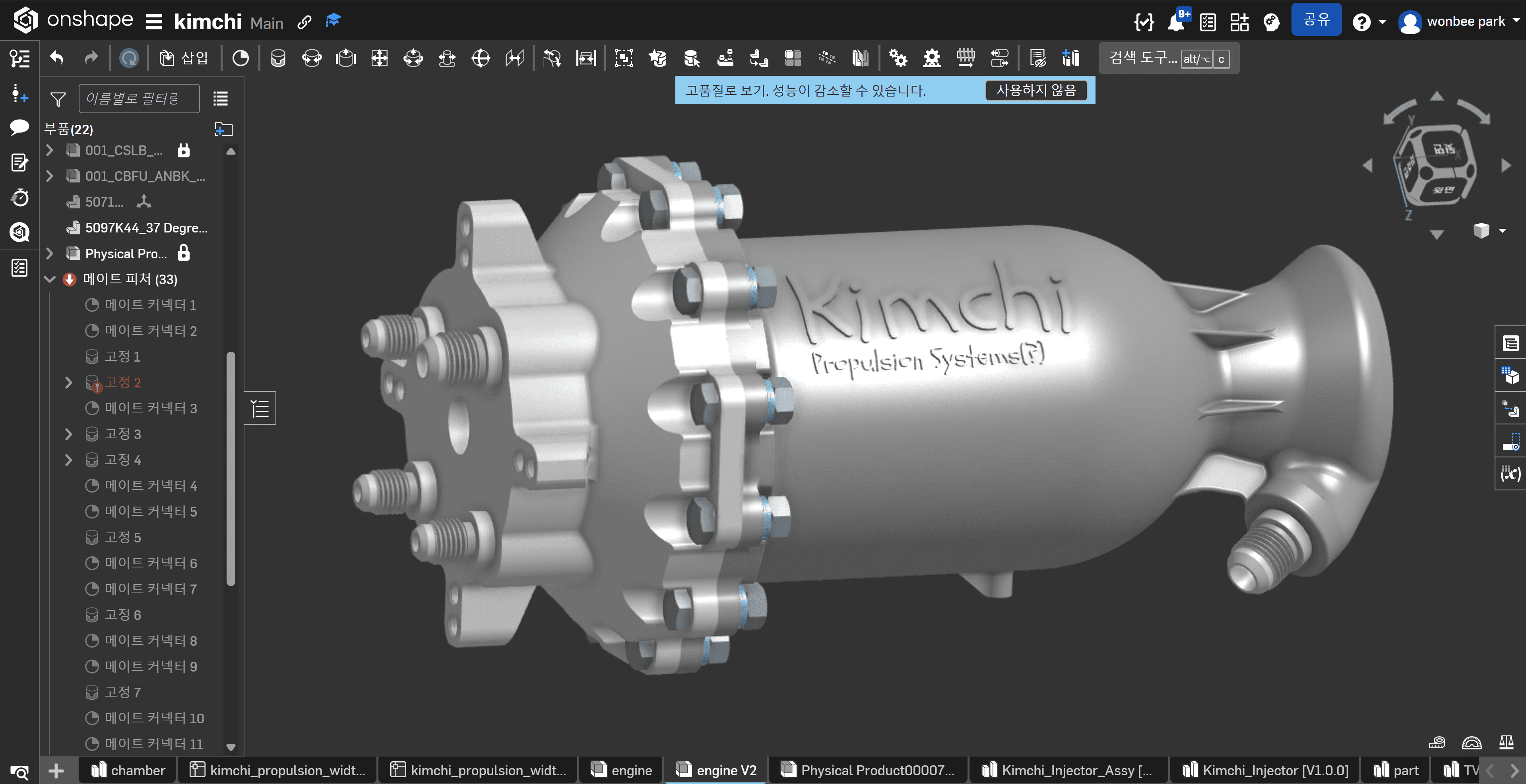The height and width of the screenshot is (784, 1526).
Task: Open the wonbee park account menu
Action: tap(1459, 22)
